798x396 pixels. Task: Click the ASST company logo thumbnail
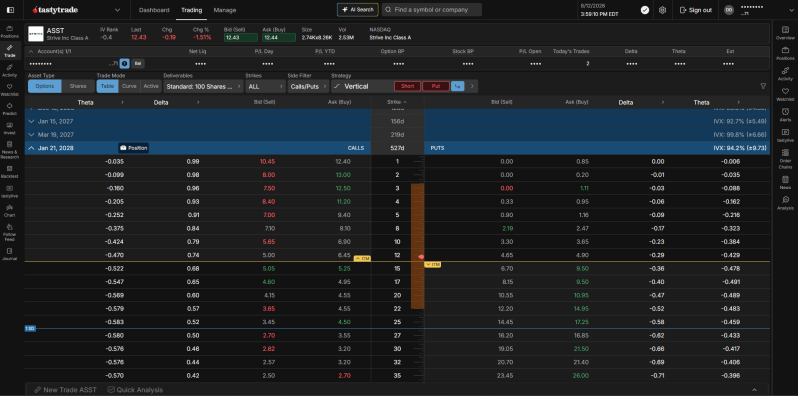click(x=36, y=34)
